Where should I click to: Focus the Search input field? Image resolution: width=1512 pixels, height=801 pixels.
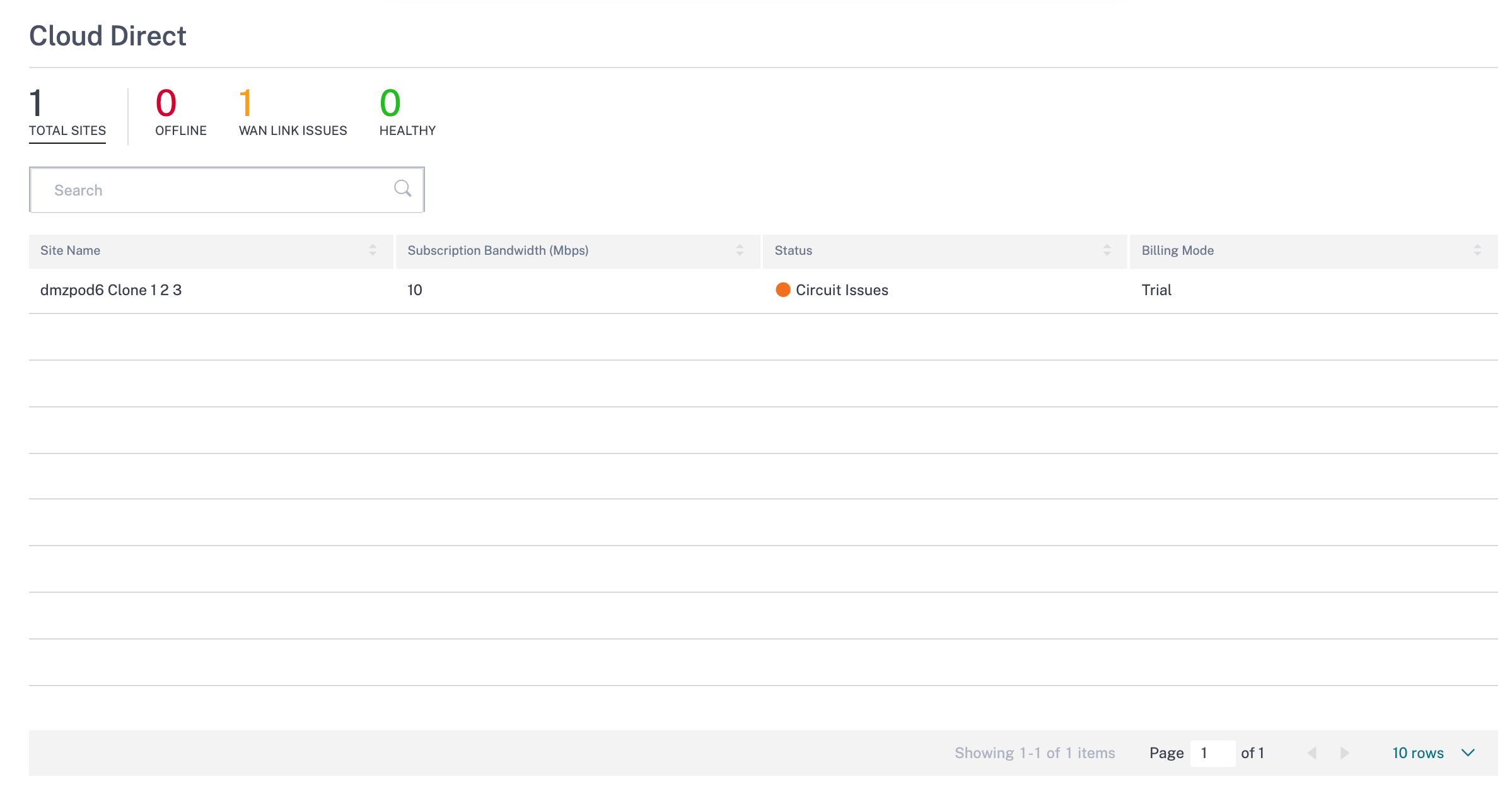227,190
